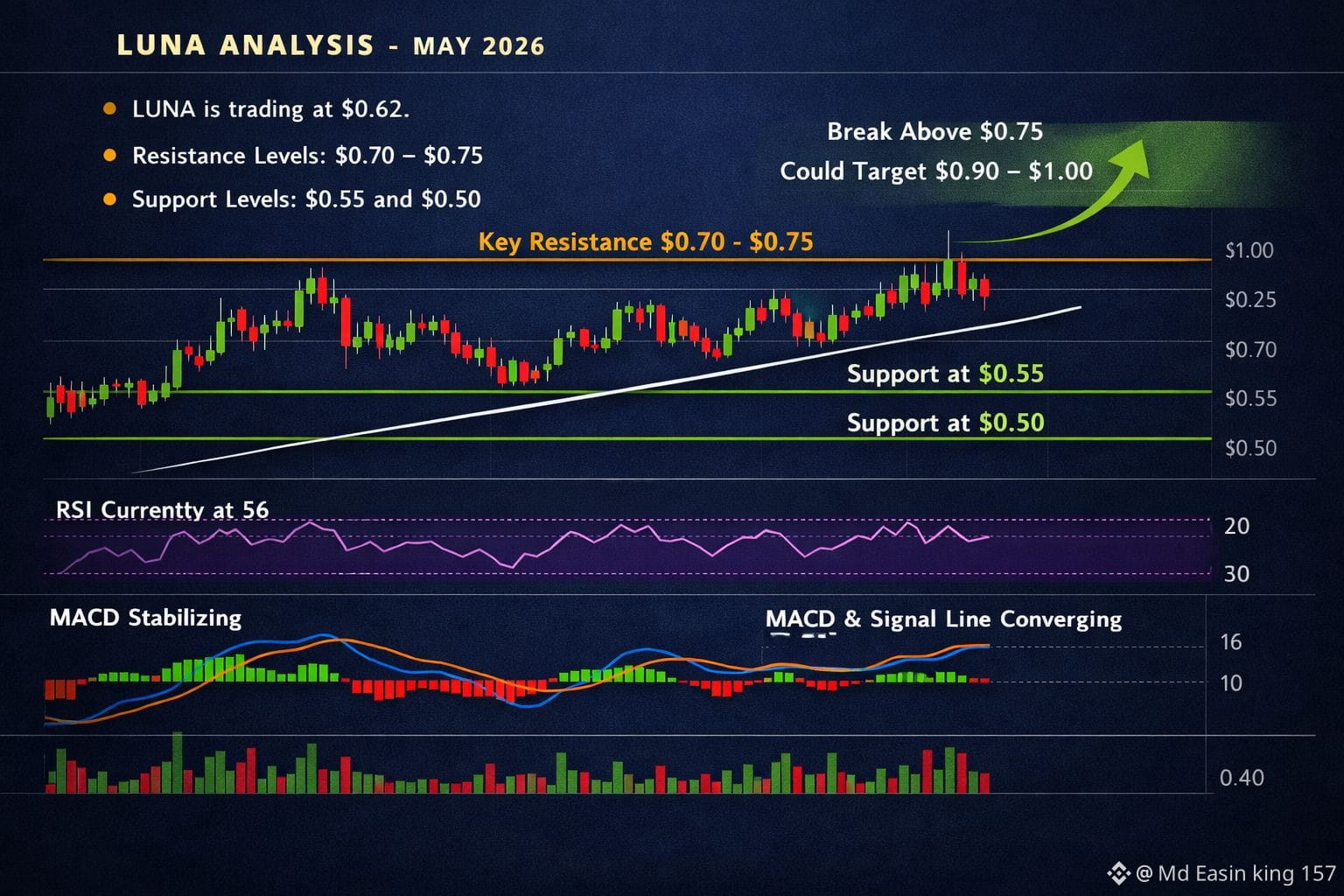The width and height of the screenshot is (1344, 896).
Task: Click the 'Support at $0.50' label
Action: pyautogui.click(x=945, y=423)
